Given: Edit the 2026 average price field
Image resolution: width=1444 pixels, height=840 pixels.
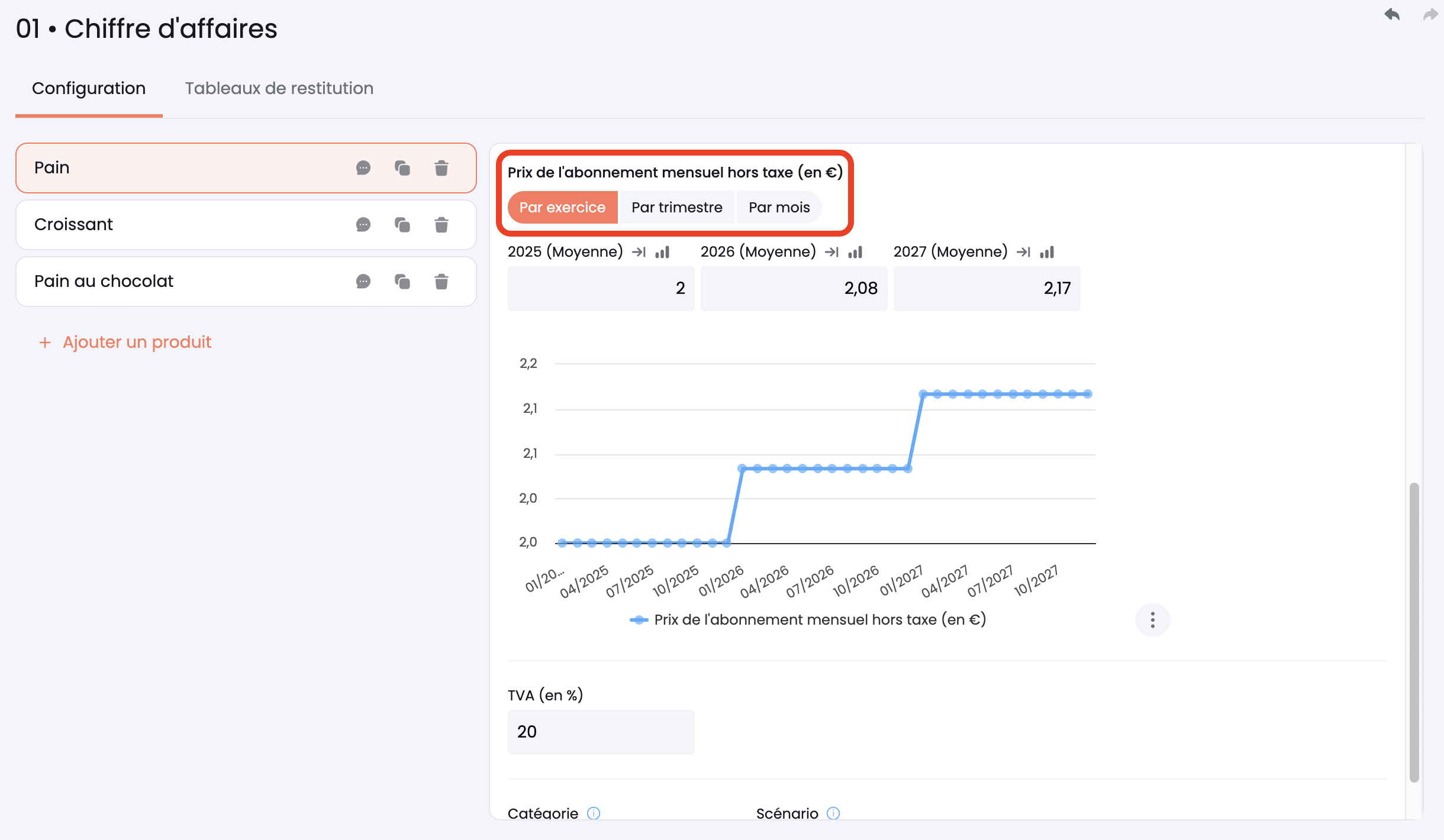Looking at the screenshot, I should pyautogui.click(x=794, y=289).
